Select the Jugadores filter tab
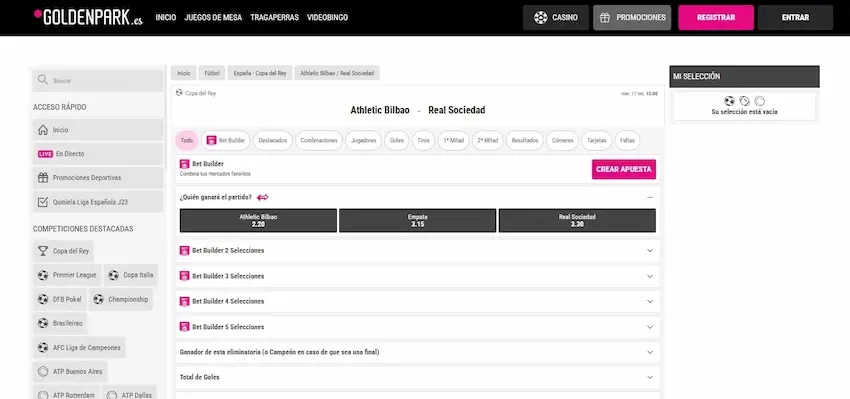850x399 pixels. point(364,140)
